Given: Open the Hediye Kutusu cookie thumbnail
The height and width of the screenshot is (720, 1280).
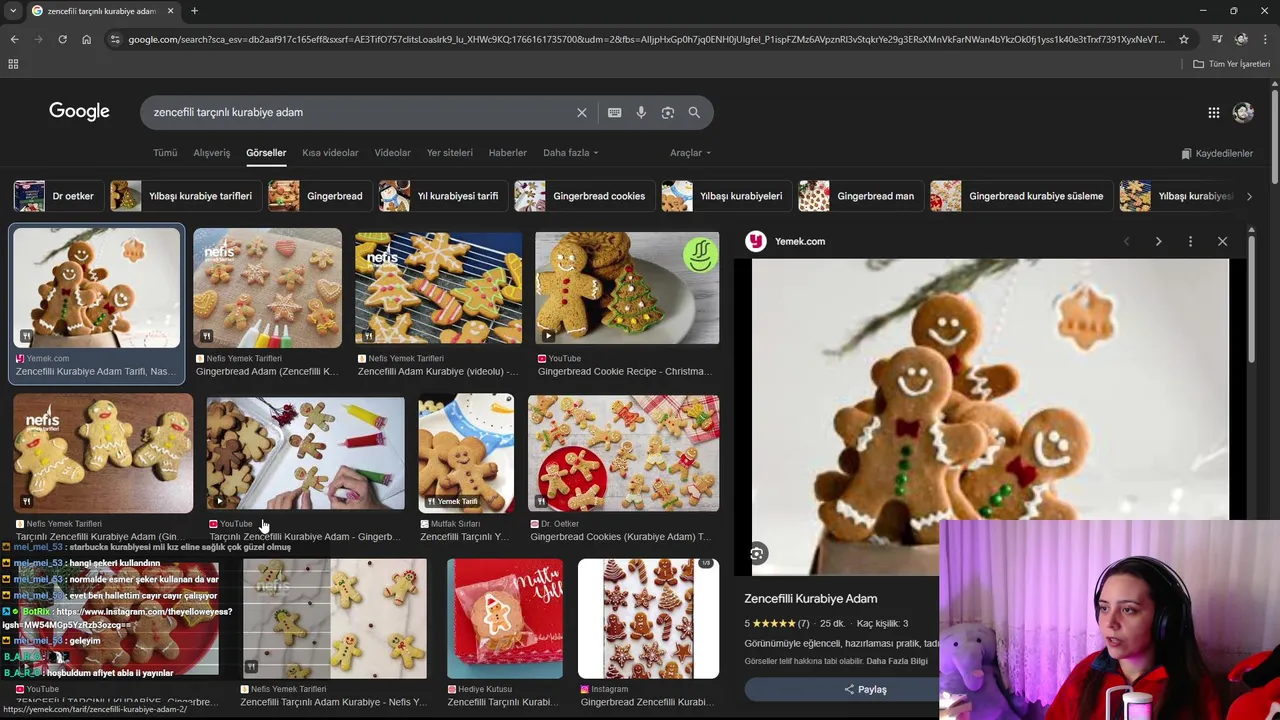Looking at the screenshot, I should coord(505,618).
